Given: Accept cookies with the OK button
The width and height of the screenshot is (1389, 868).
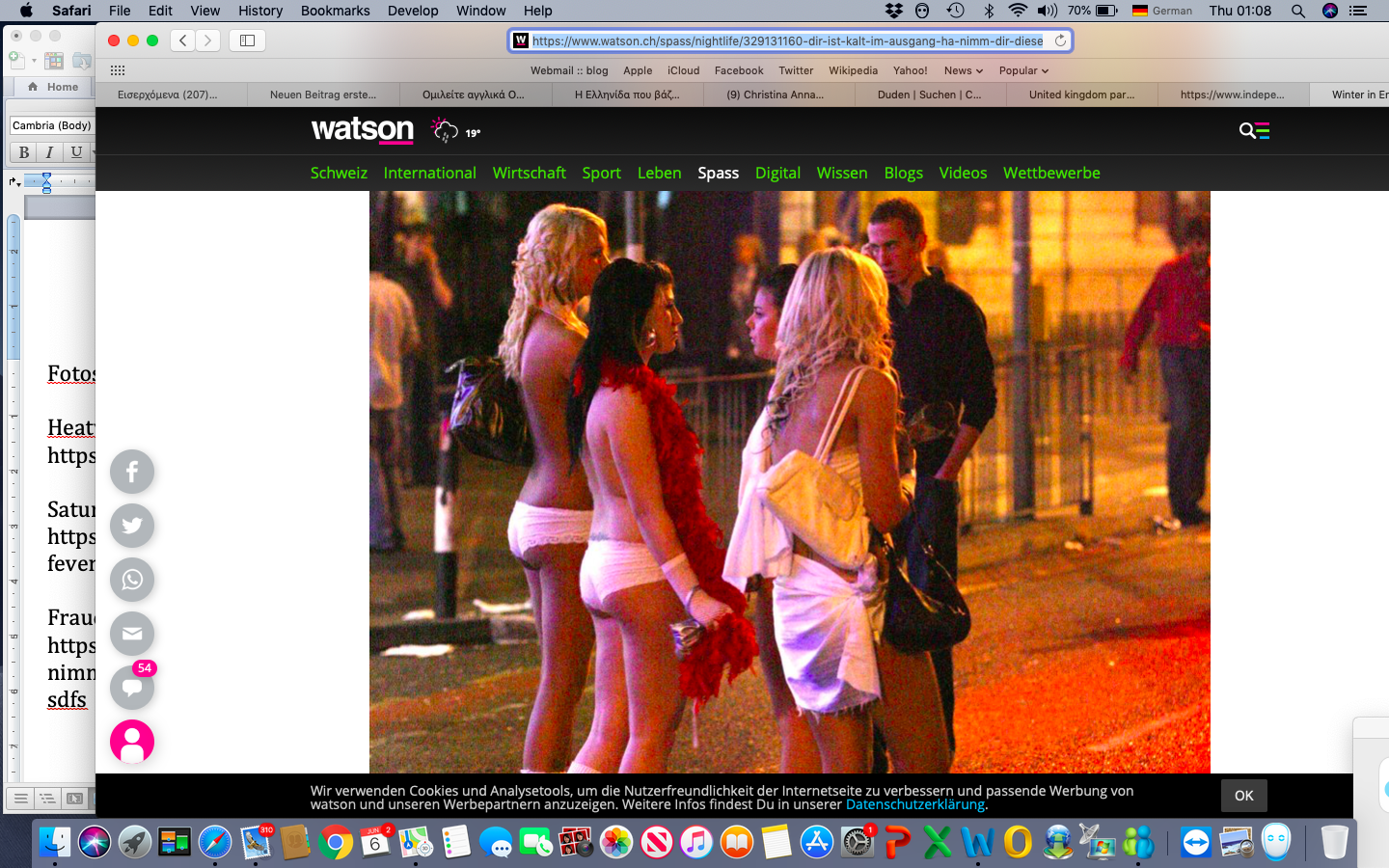Looking at the screenshot, I should 1244,796.
